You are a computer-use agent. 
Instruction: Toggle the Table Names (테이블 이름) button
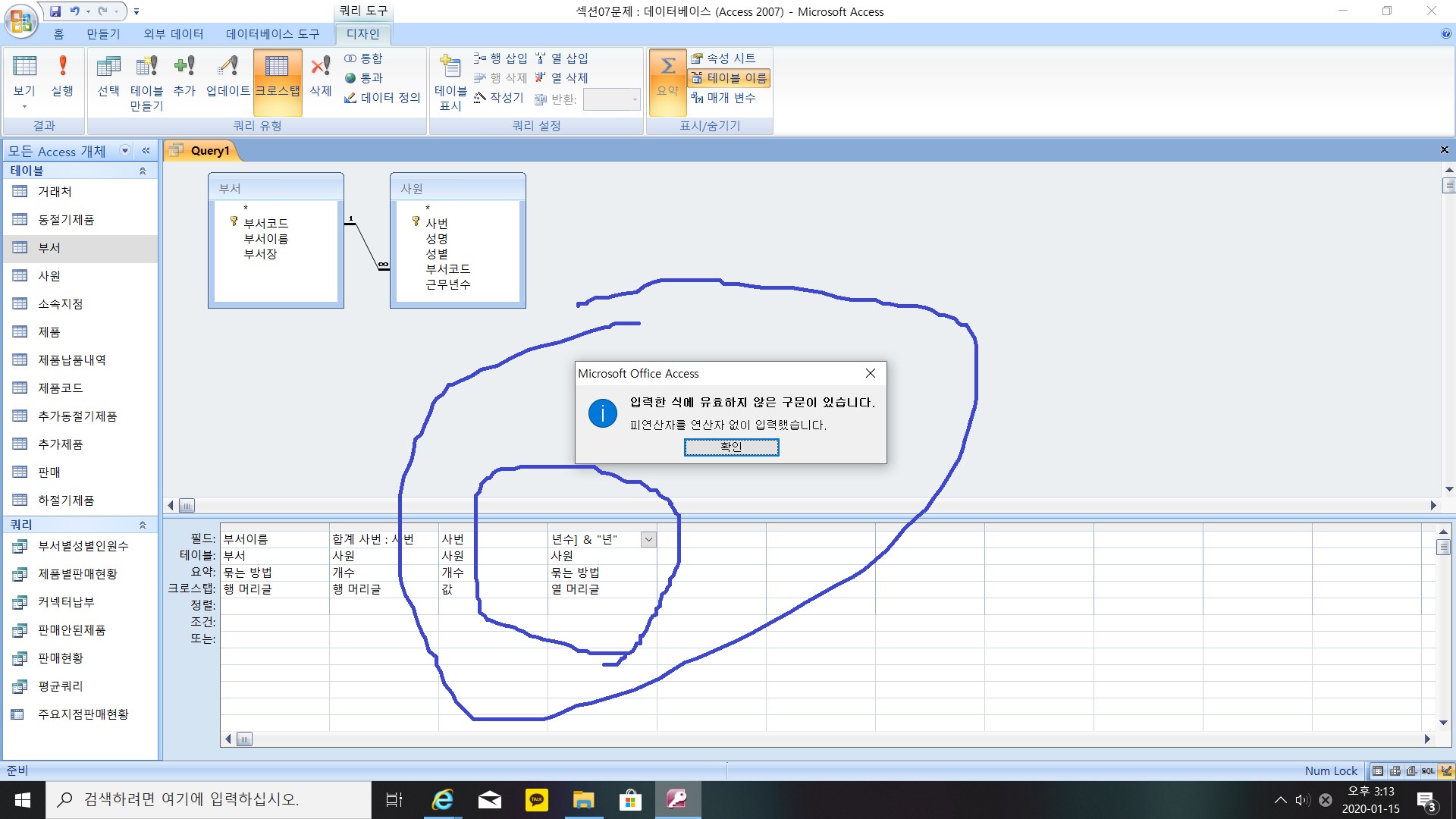[729, 78]
